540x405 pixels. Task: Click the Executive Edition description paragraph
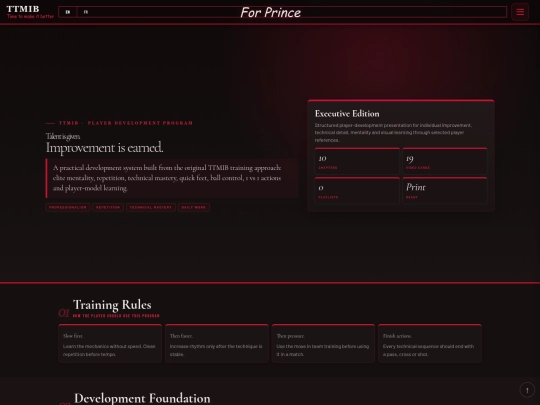tap(393, 133)
